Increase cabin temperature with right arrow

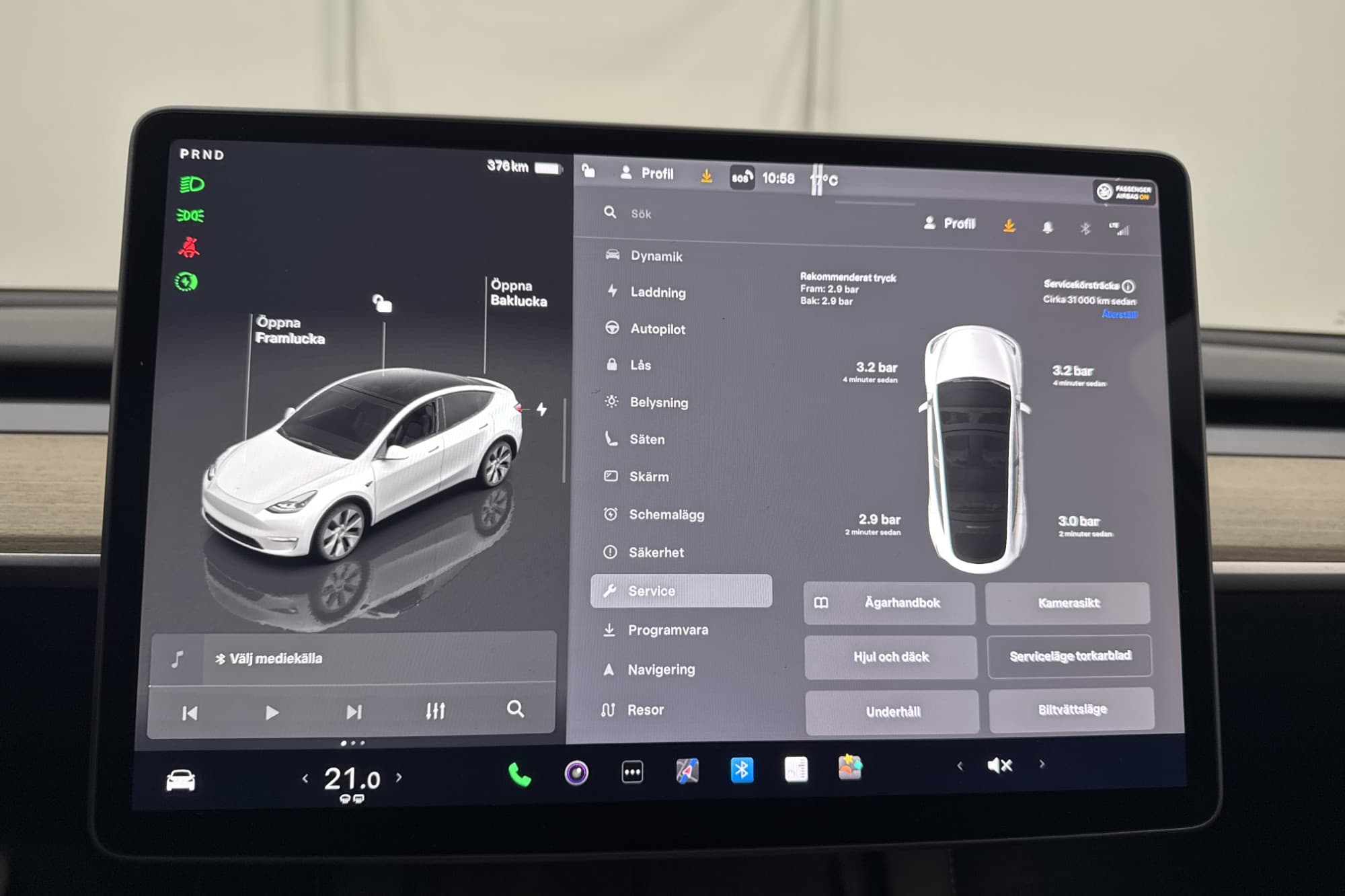click(399, 777)
